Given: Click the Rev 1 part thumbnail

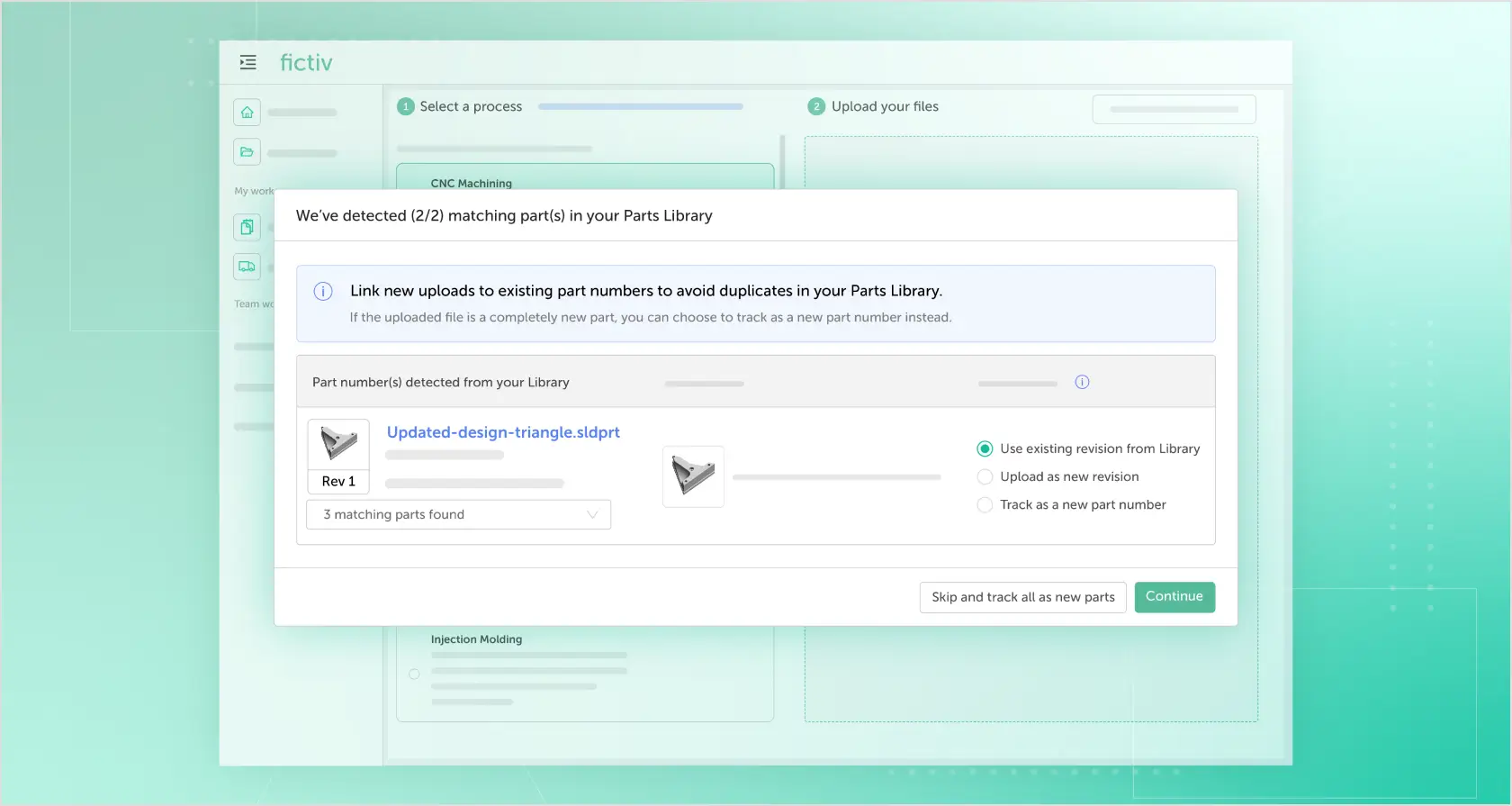Looking at the screenshot, I should point(338,445).
